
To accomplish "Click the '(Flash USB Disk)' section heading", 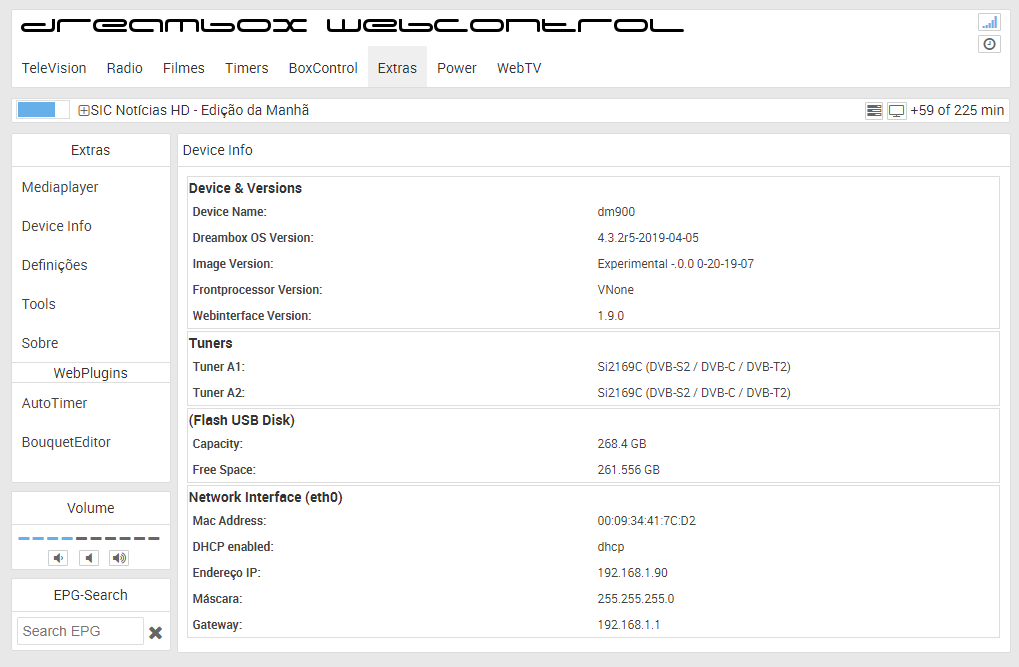I will pos(242,420).
